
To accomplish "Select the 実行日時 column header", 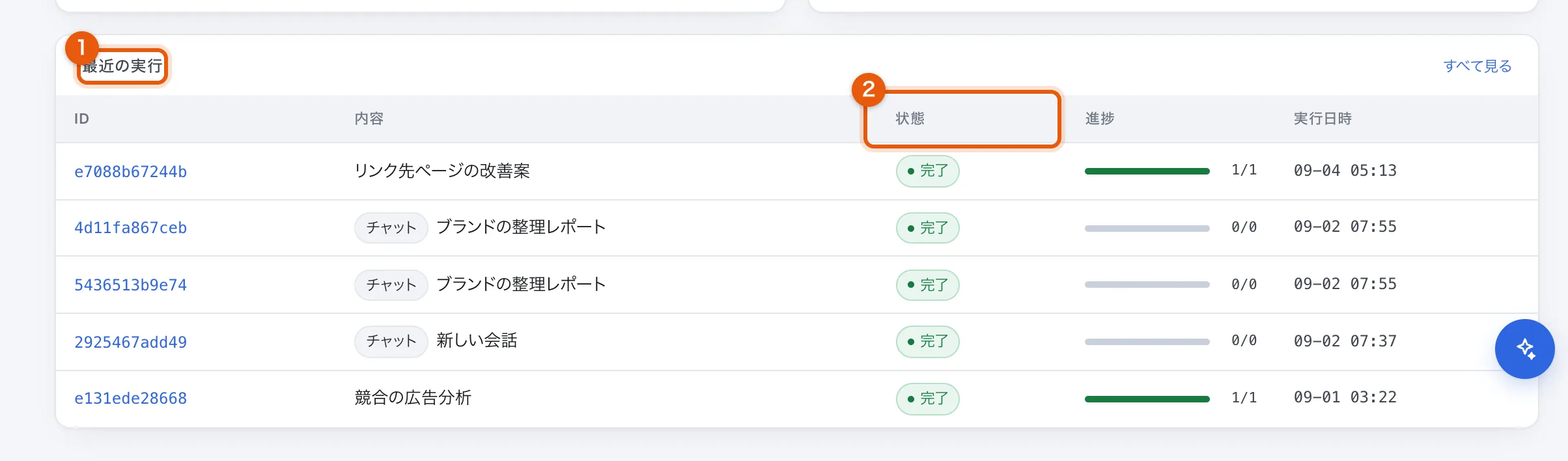I will point(1323,119).
